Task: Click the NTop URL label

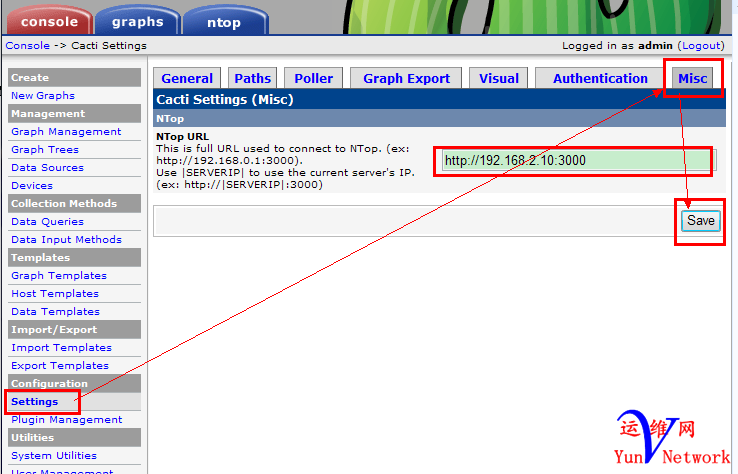Action: pos(182,137)
